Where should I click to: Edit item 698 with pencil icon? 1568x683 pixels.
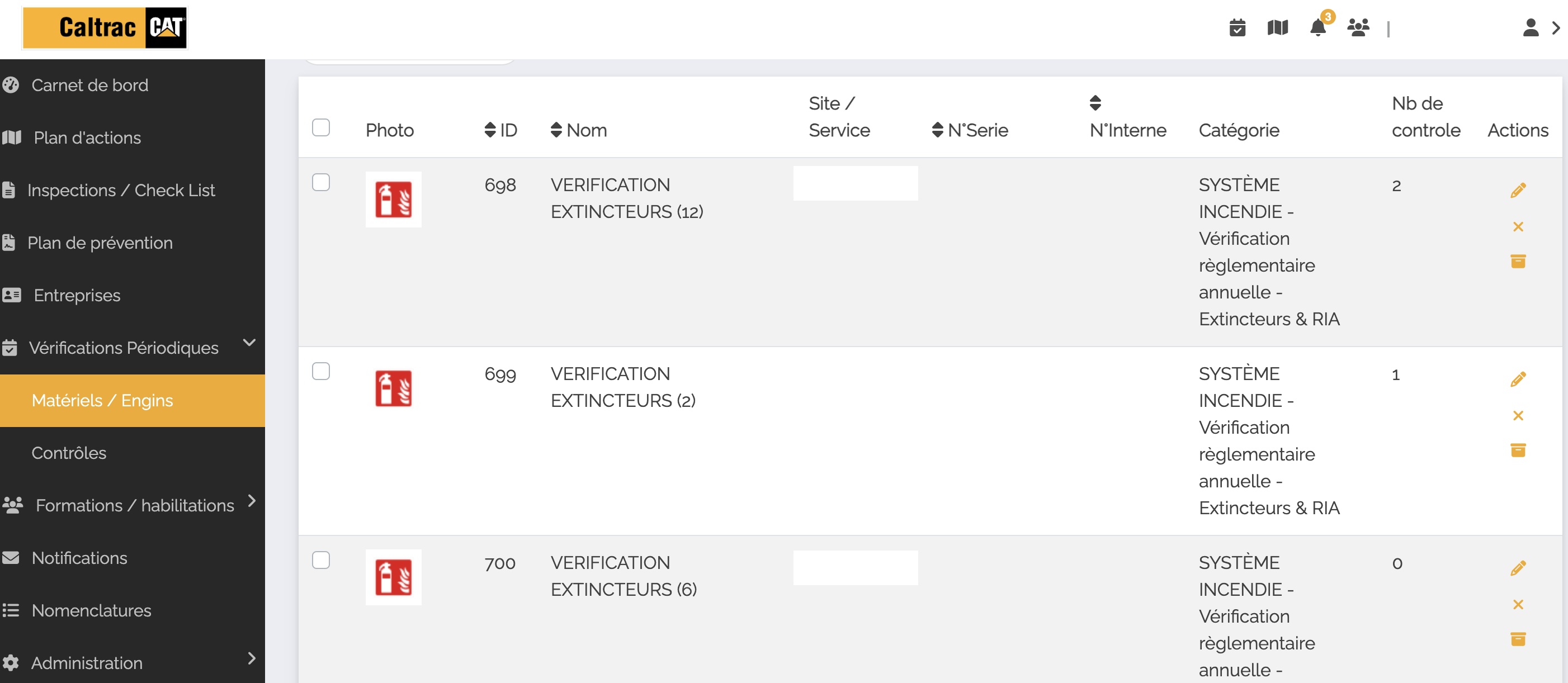pyautogui.click(x=1518, y=191)
